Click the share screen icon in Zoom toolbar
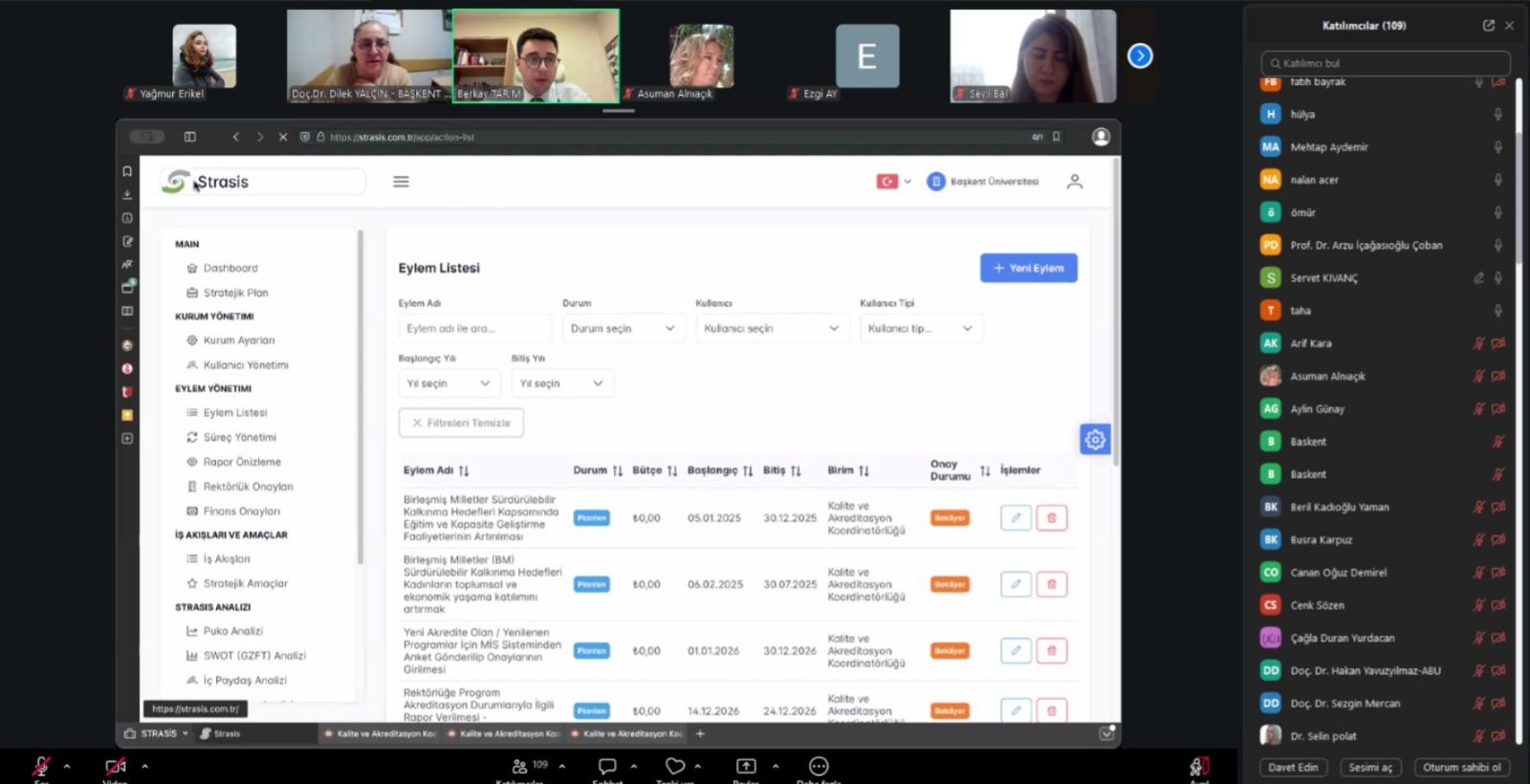This screenshot has height=784, width=1530. pyautogui.click(x=746, y=766)
